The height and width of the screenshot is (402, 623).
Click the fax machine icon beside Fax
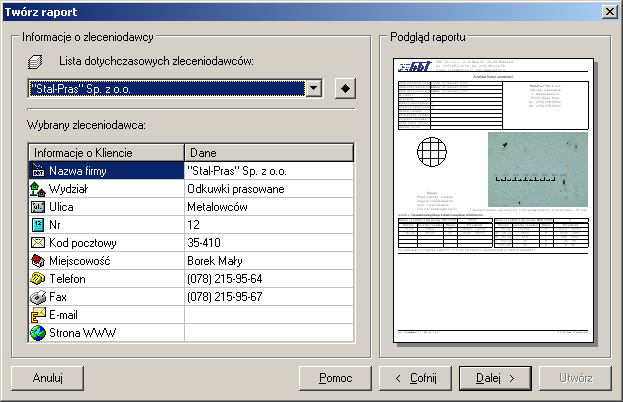[x=38, y=297]
